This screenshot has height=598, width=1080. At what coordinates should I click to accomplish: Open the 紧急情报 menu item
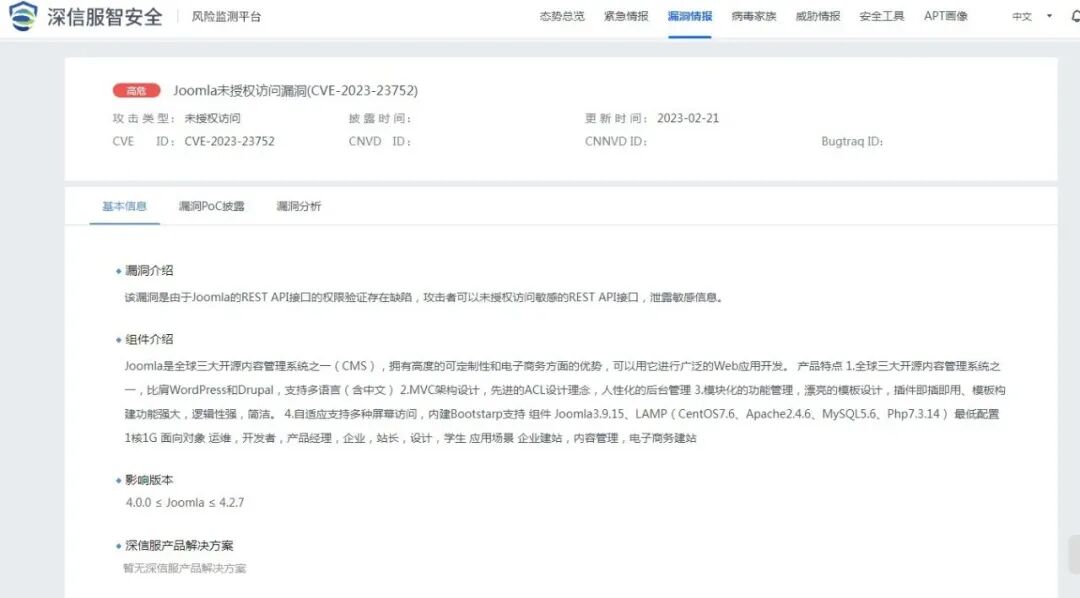point(626,16)
